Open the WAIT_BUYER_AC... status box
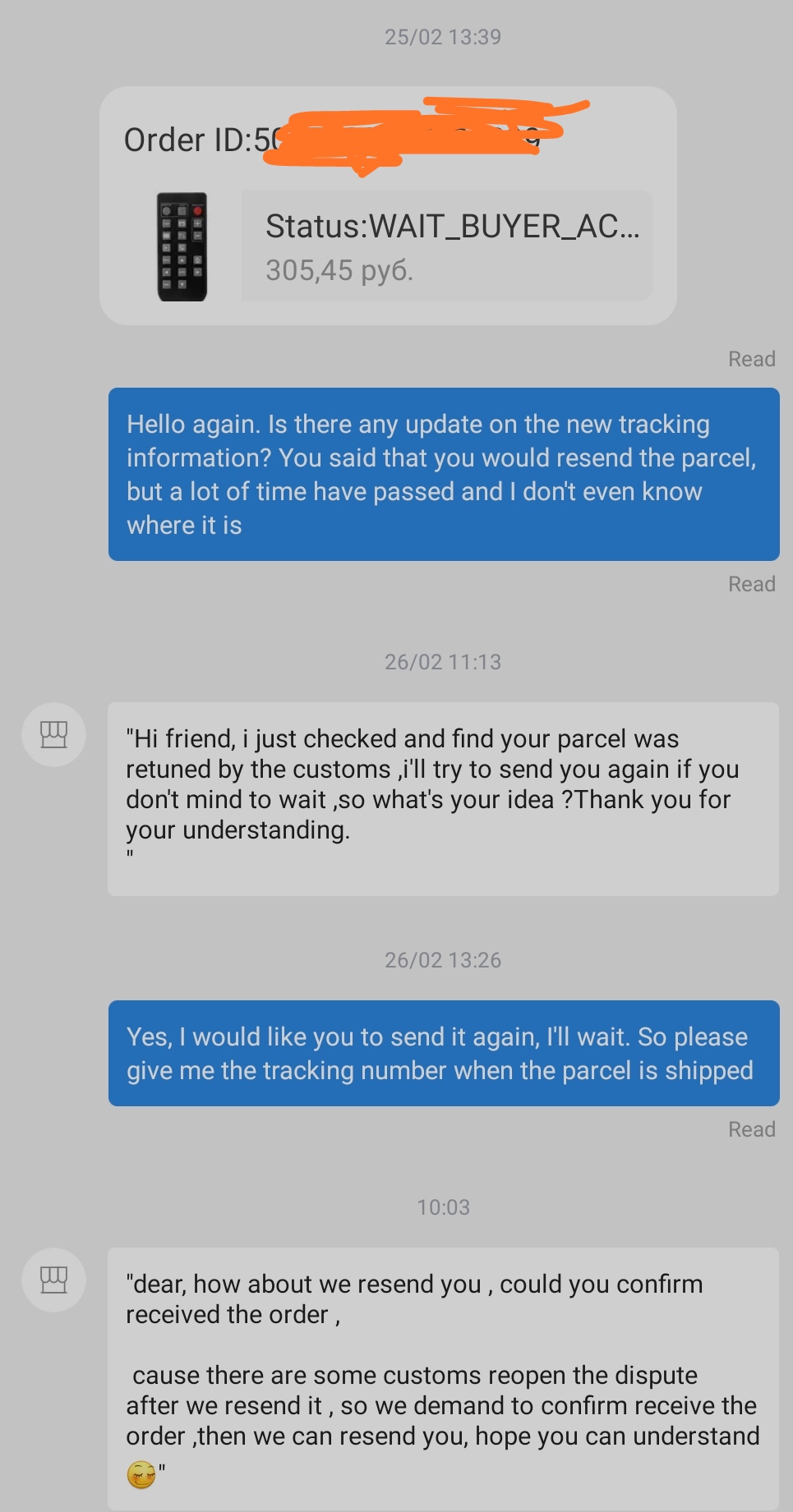The image size is (793, 1512). pos(448,246)
